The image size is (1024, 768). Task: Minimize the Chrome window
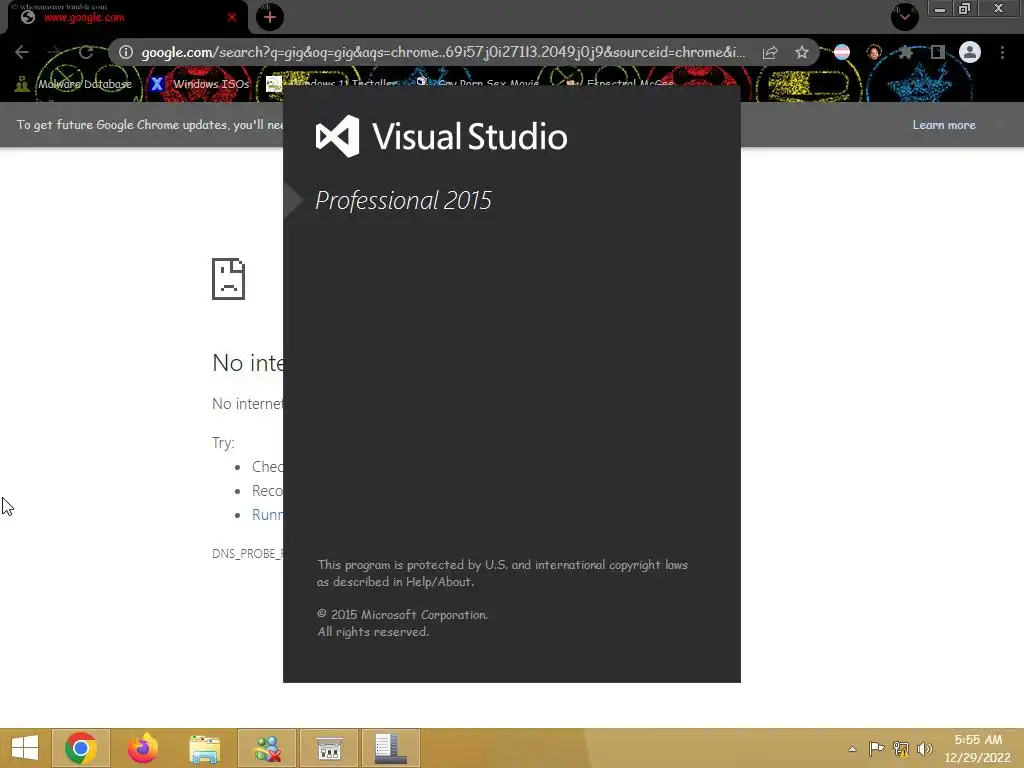point(940,9)
